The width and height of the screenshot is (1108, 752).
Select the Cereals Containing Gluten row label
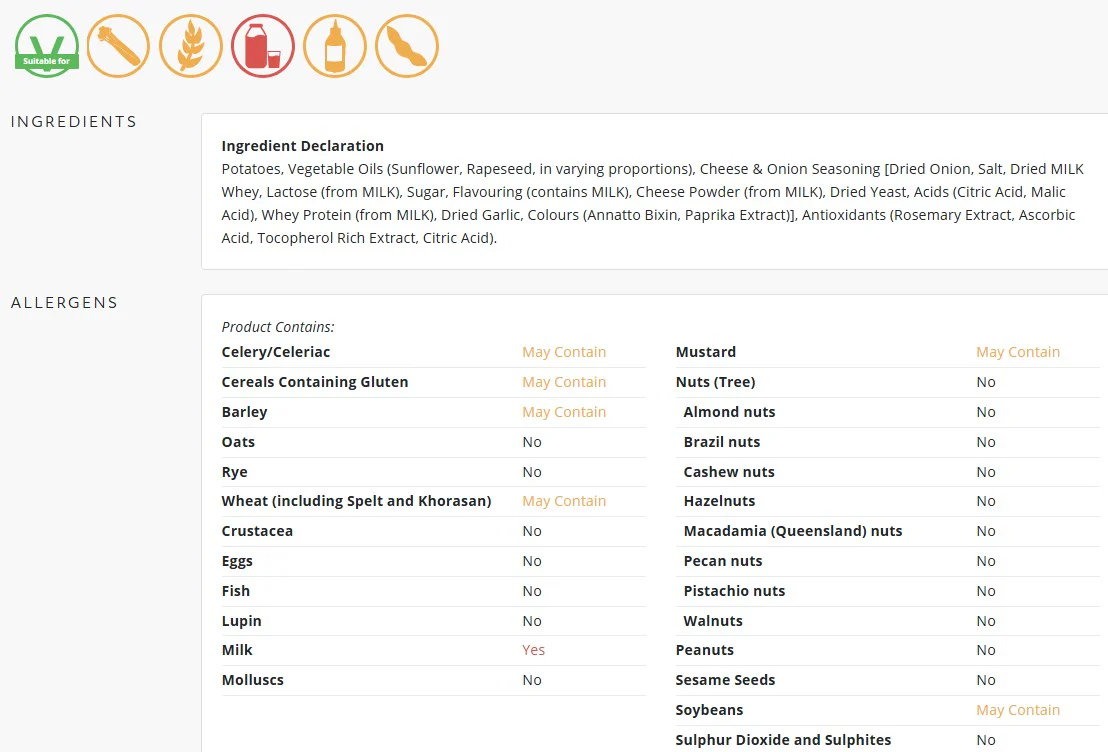315,382
